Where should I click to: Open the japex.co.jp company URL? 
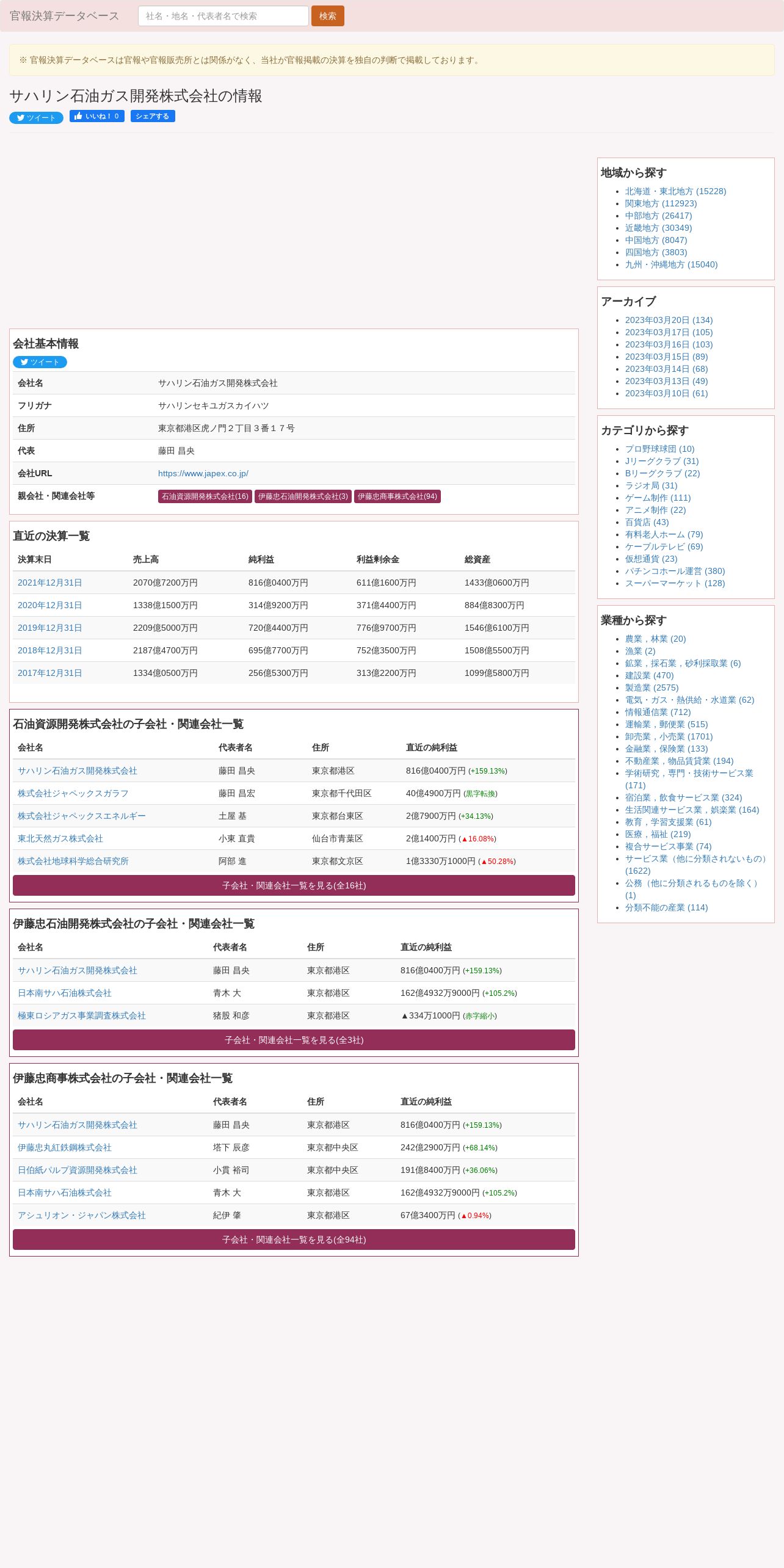203,473
